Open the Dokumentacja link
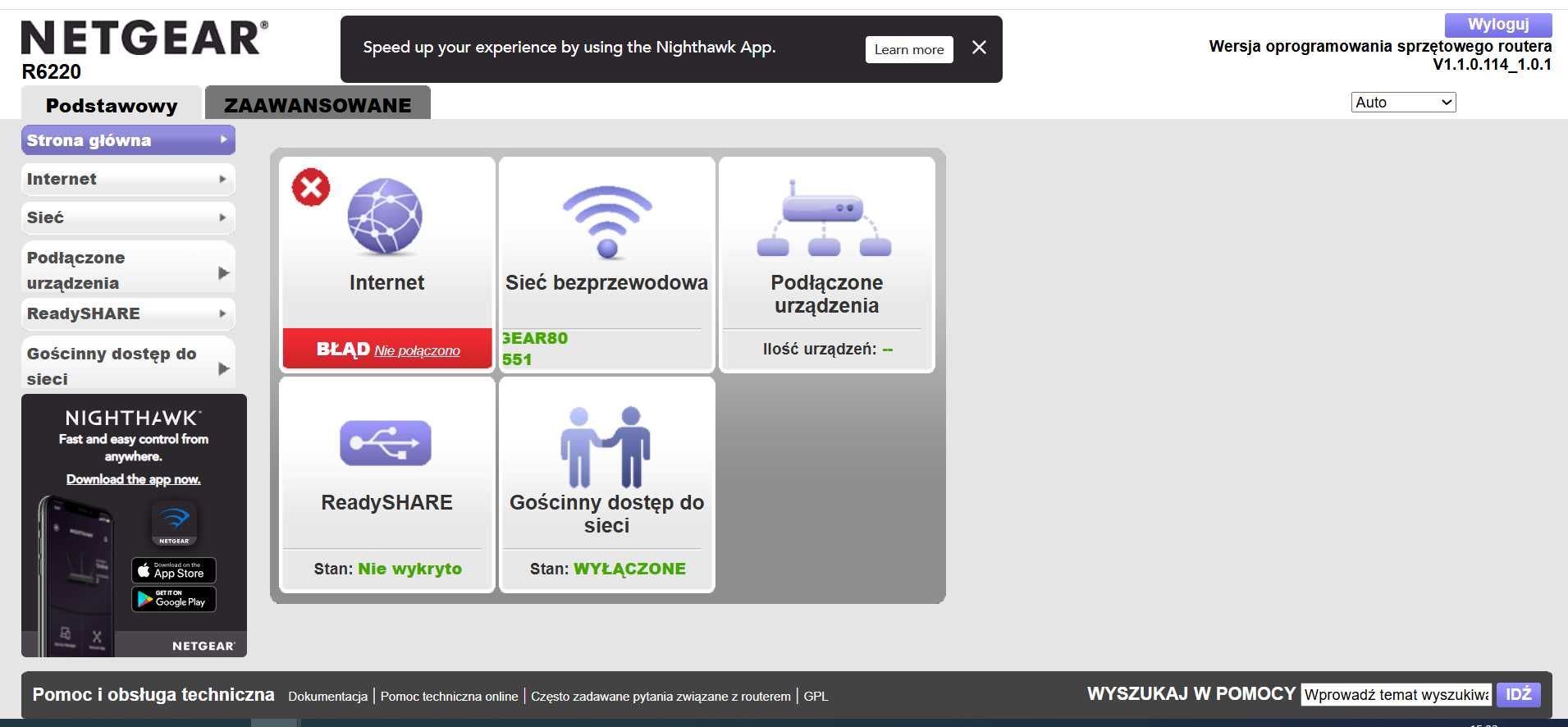The image size is (1568, 727). [x=328, y=696]
